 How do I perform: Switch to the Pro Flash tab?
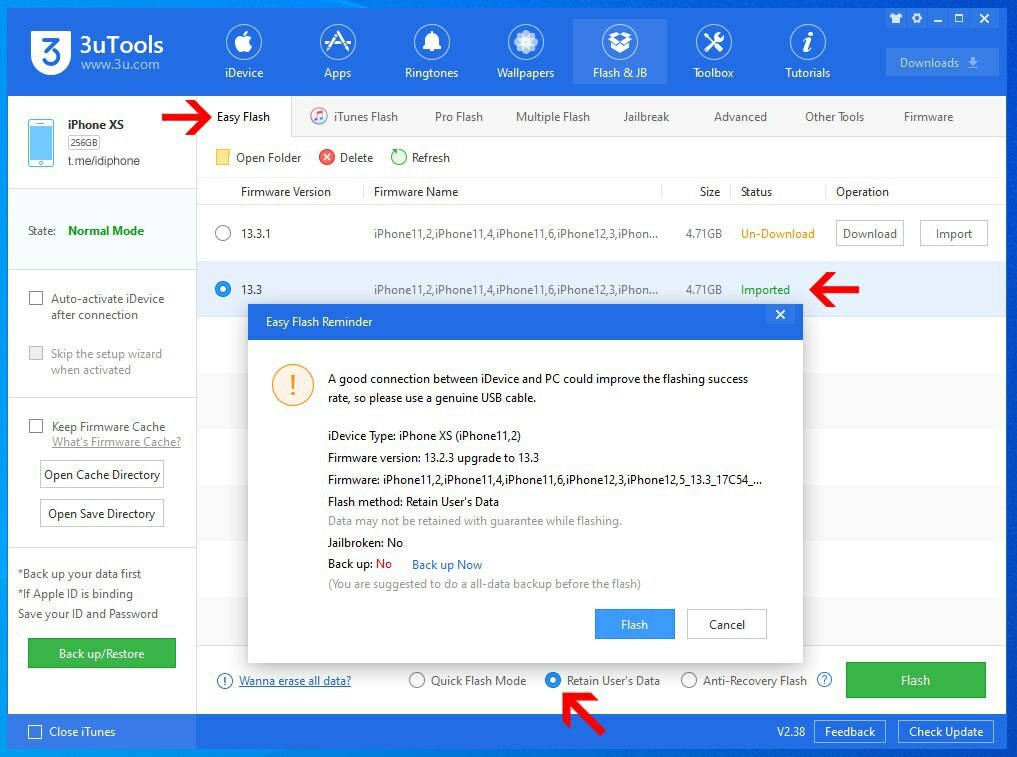(459, 117)
